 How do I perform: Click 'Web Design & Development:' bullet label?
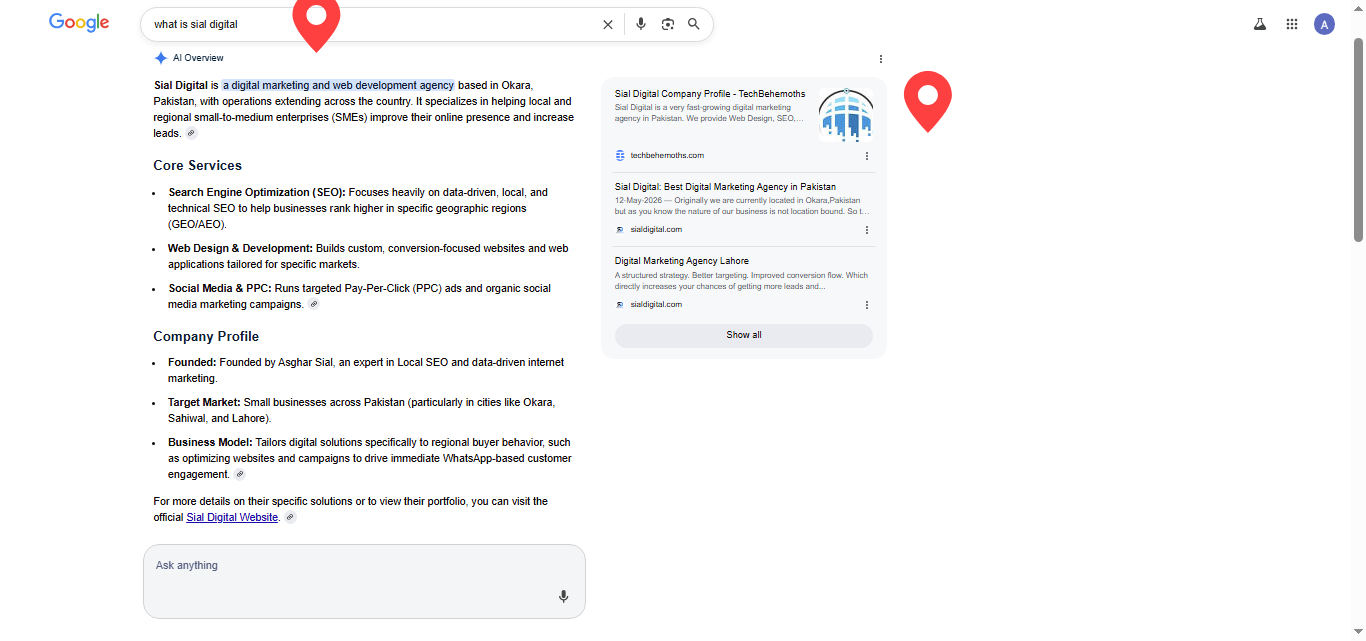240,249
